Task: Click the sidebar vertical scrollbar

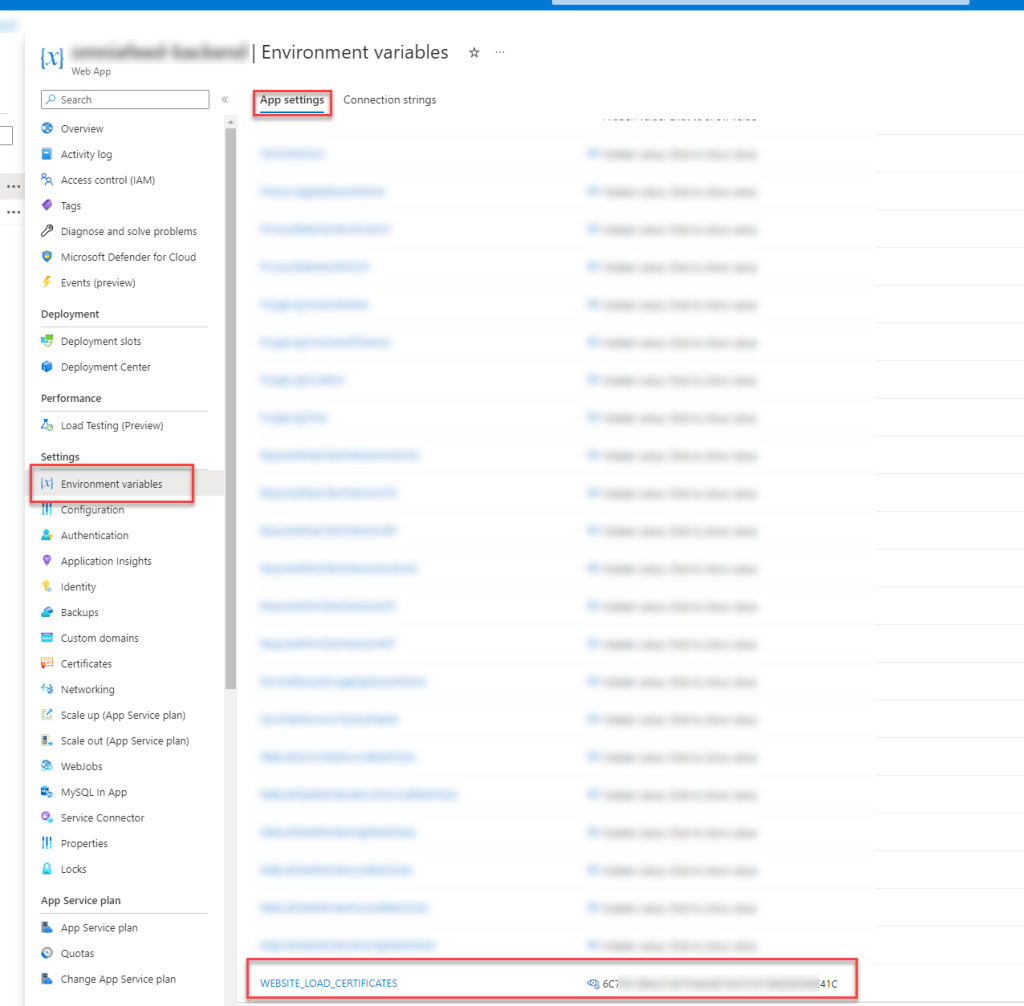Action: pos(231,400)
